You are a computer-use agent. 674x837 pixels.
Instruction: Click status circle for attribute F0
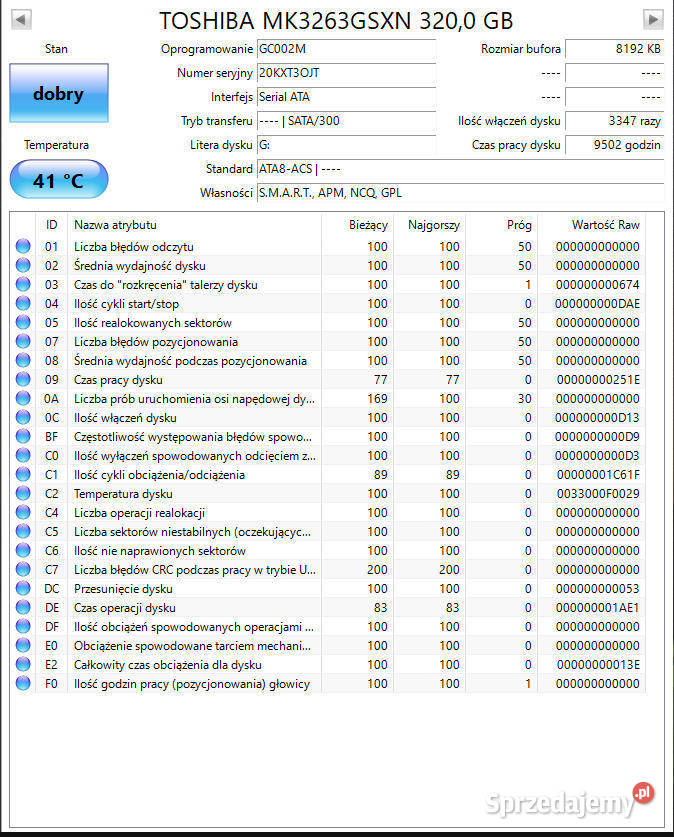coord(23,683)
